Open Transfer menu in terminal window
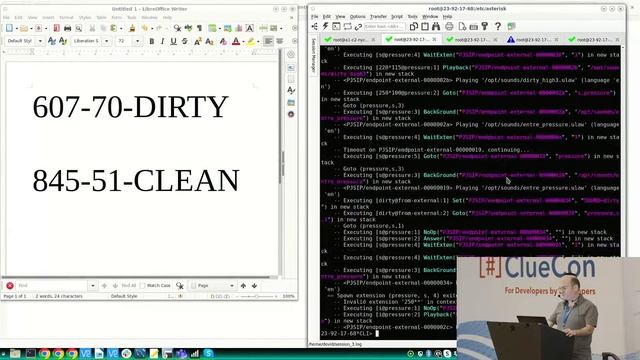This screenshot has height=360, width=640. click(x=378, y=17)
